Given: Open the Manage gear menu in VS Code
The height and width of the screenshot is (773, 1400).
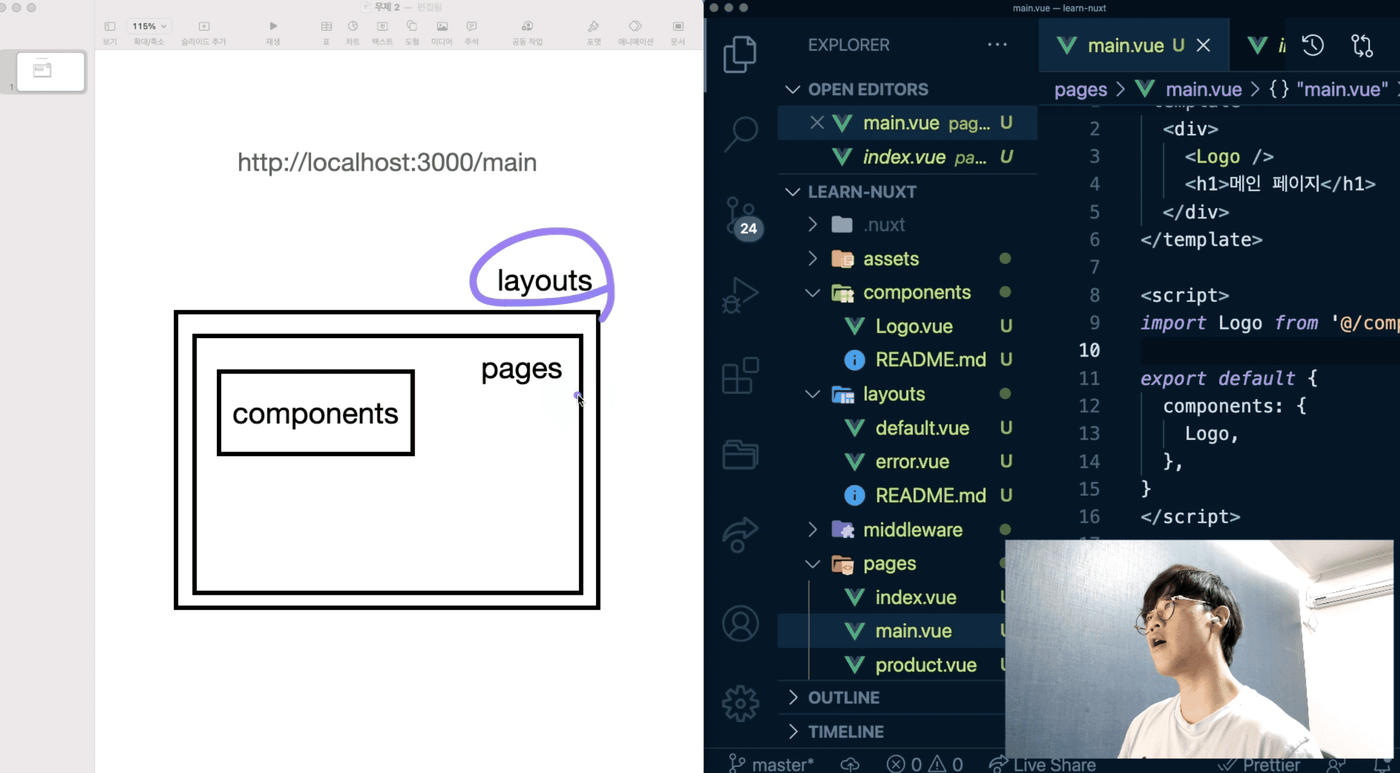Looking at the screenshot, I should pos(740,703).
